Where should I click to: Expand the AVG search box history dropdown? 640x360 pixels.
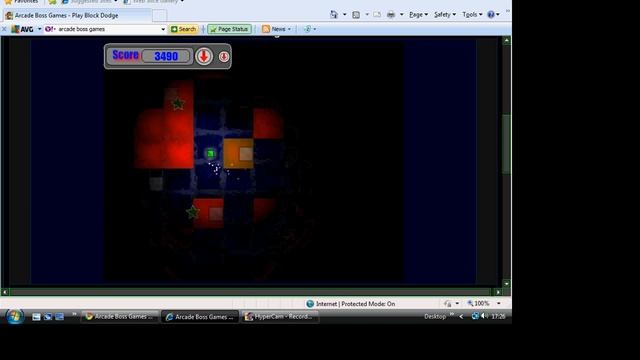(x=163, y=29)
